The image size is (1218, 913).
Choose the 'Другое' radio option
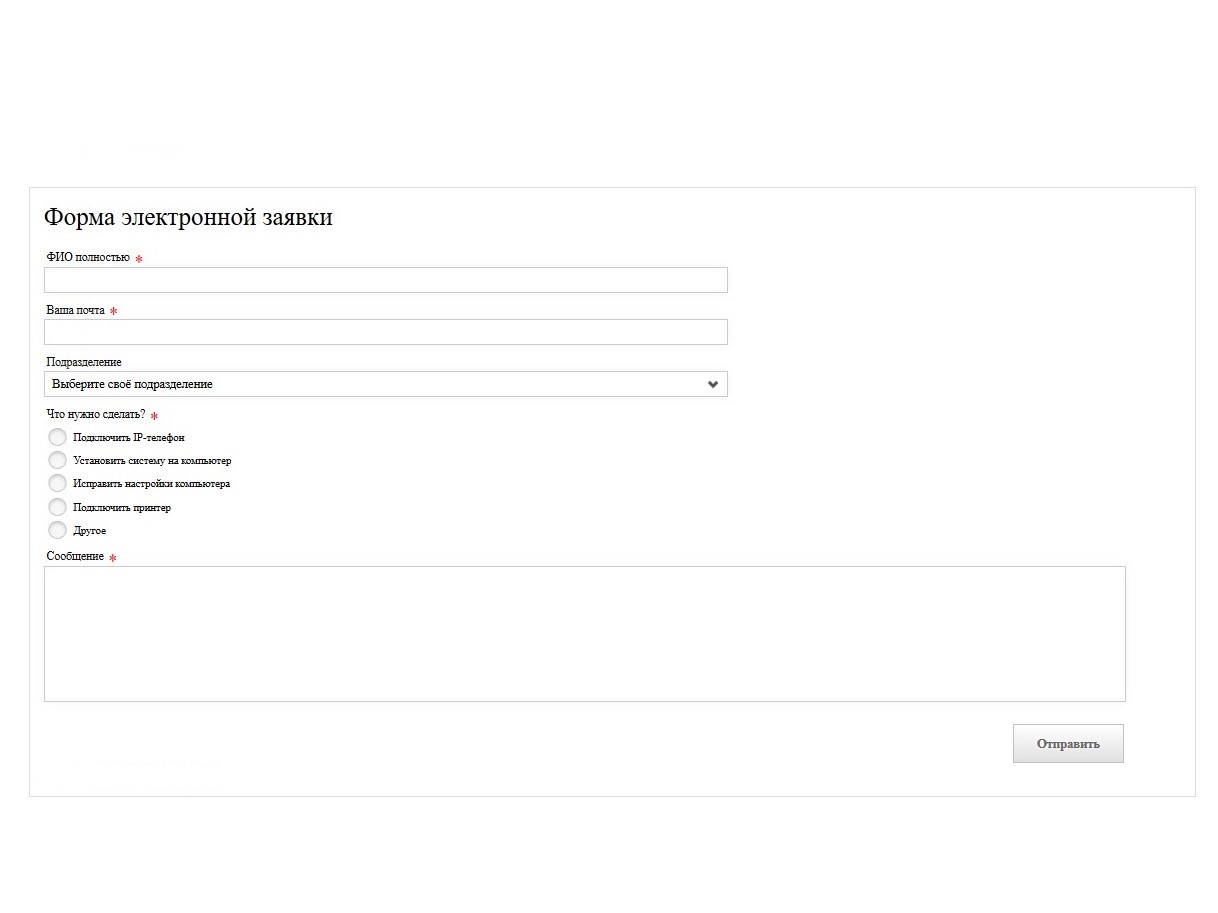(57, 530)
